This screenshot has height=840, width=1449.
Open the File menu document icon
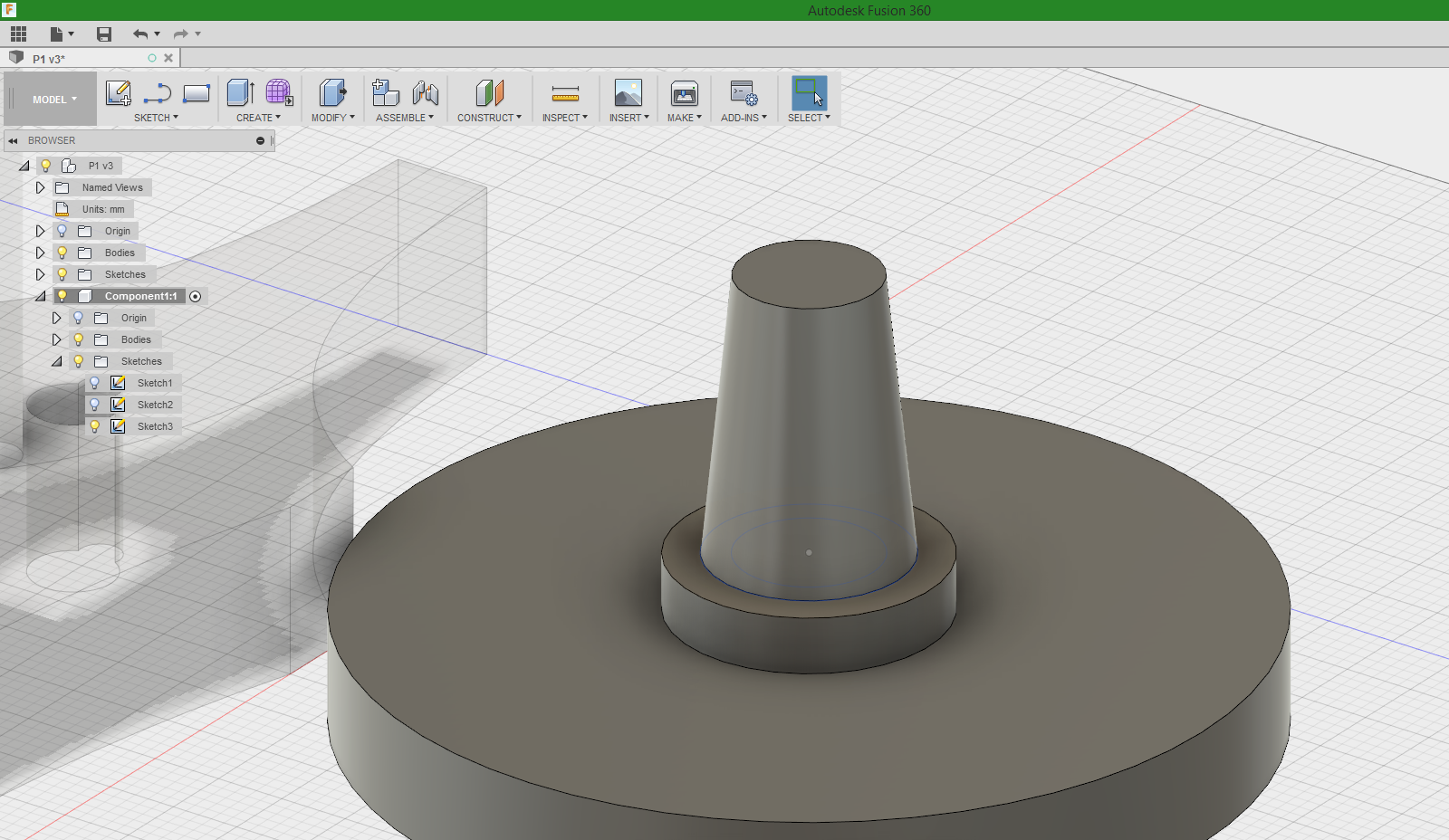tap(57, 34)
